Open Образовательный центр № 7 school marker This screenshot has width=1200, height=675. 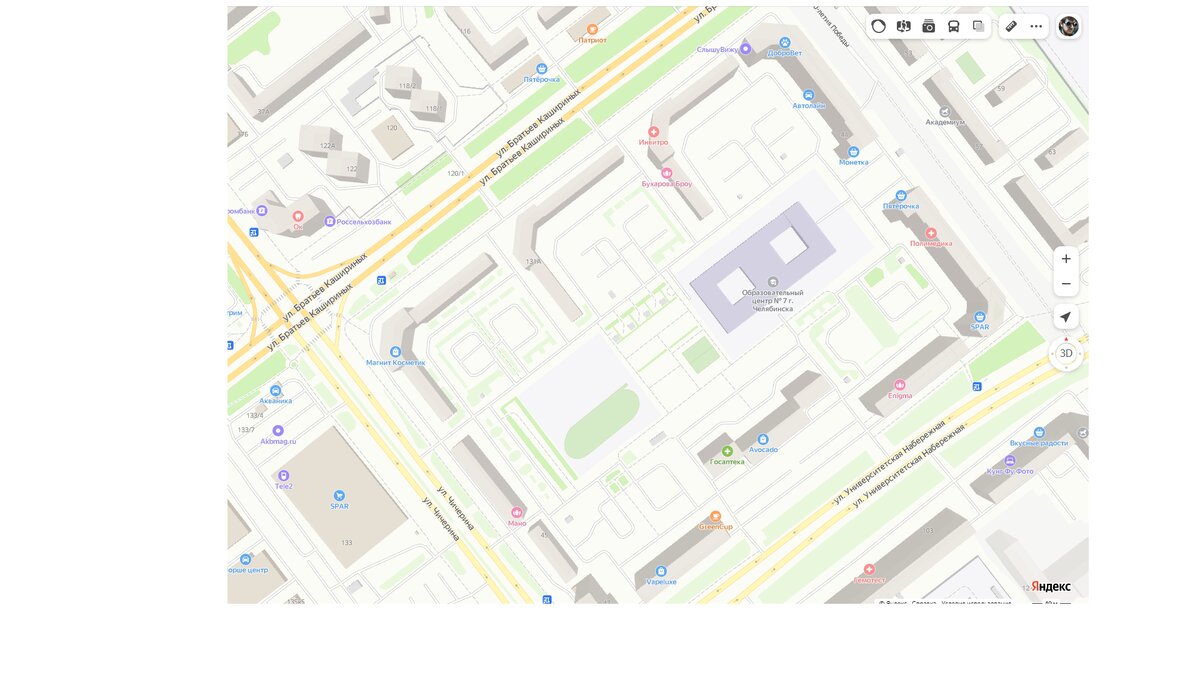click(772, 282)
